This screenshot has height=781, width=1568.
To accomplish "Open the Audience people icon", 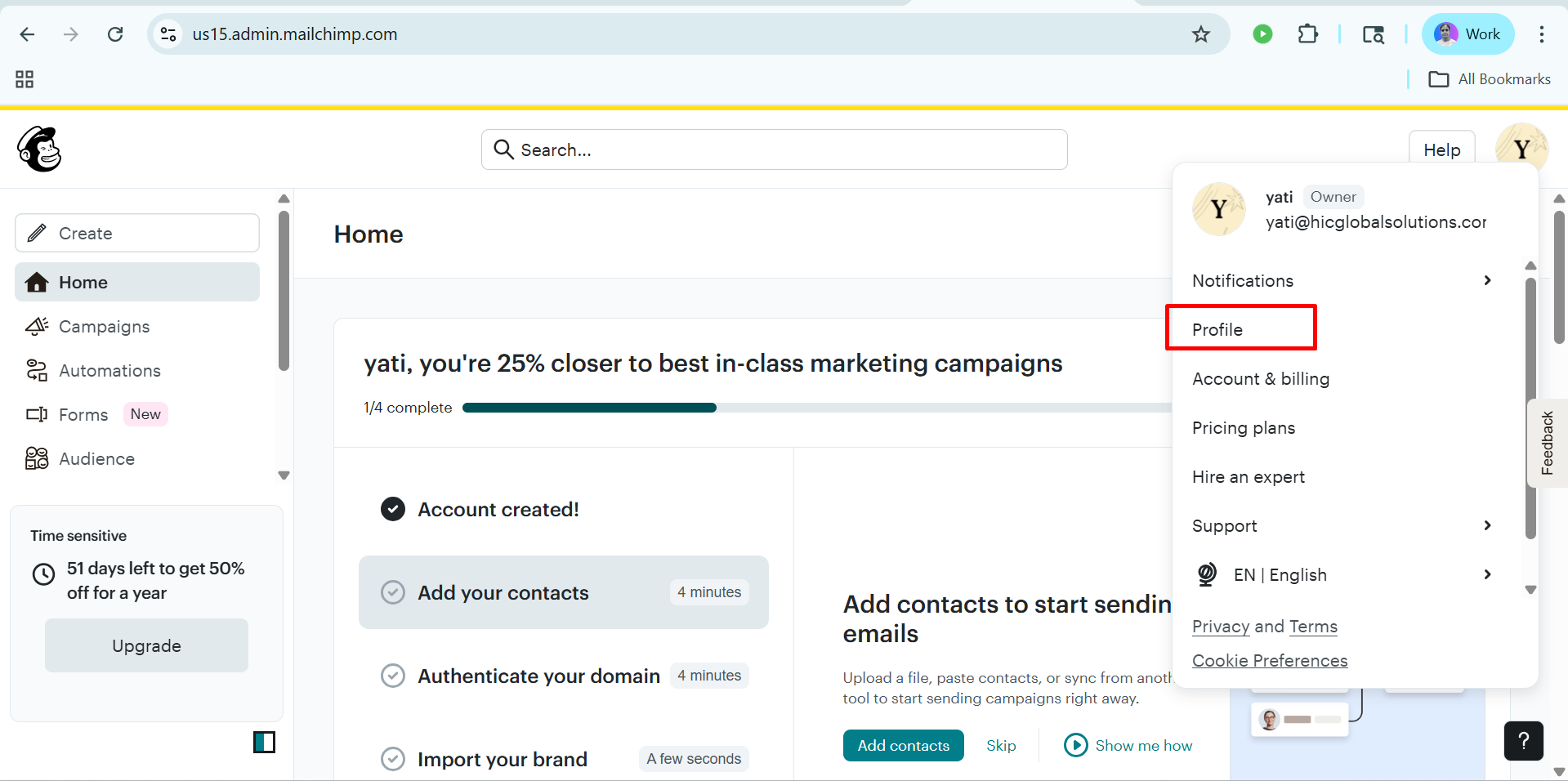I will [x=37, y=458].
